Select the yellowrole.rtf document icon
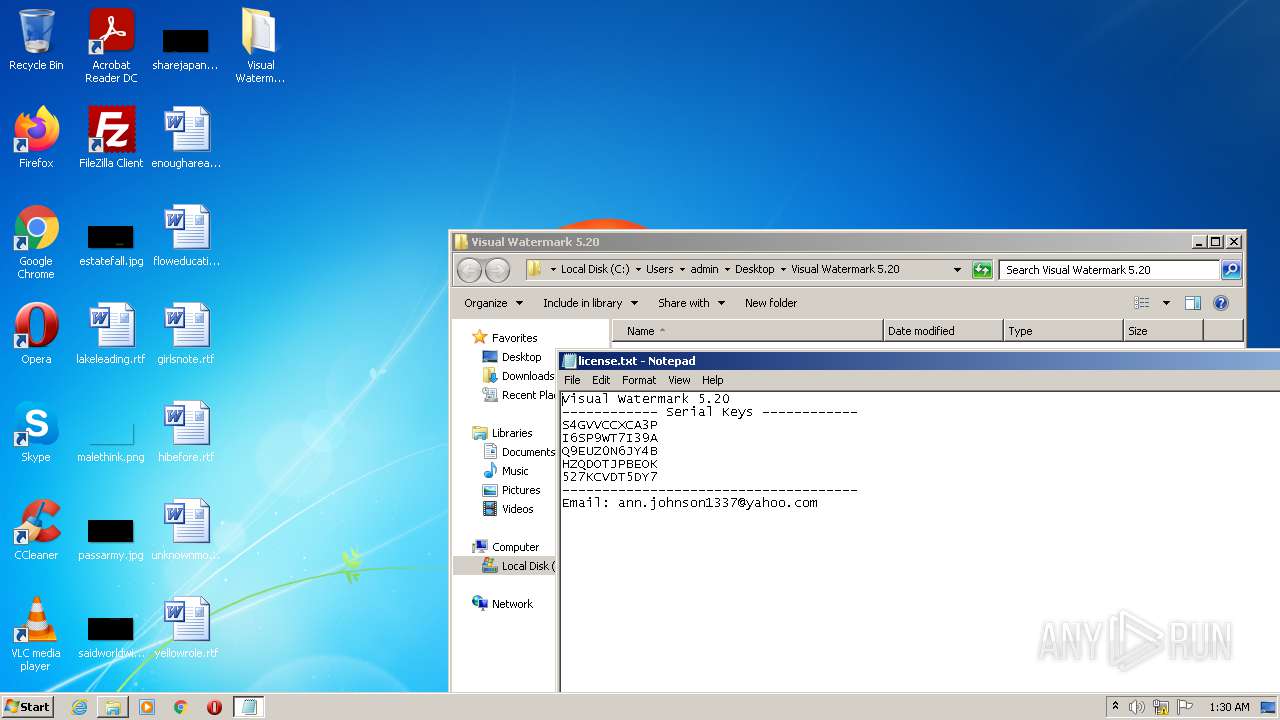 186,627
